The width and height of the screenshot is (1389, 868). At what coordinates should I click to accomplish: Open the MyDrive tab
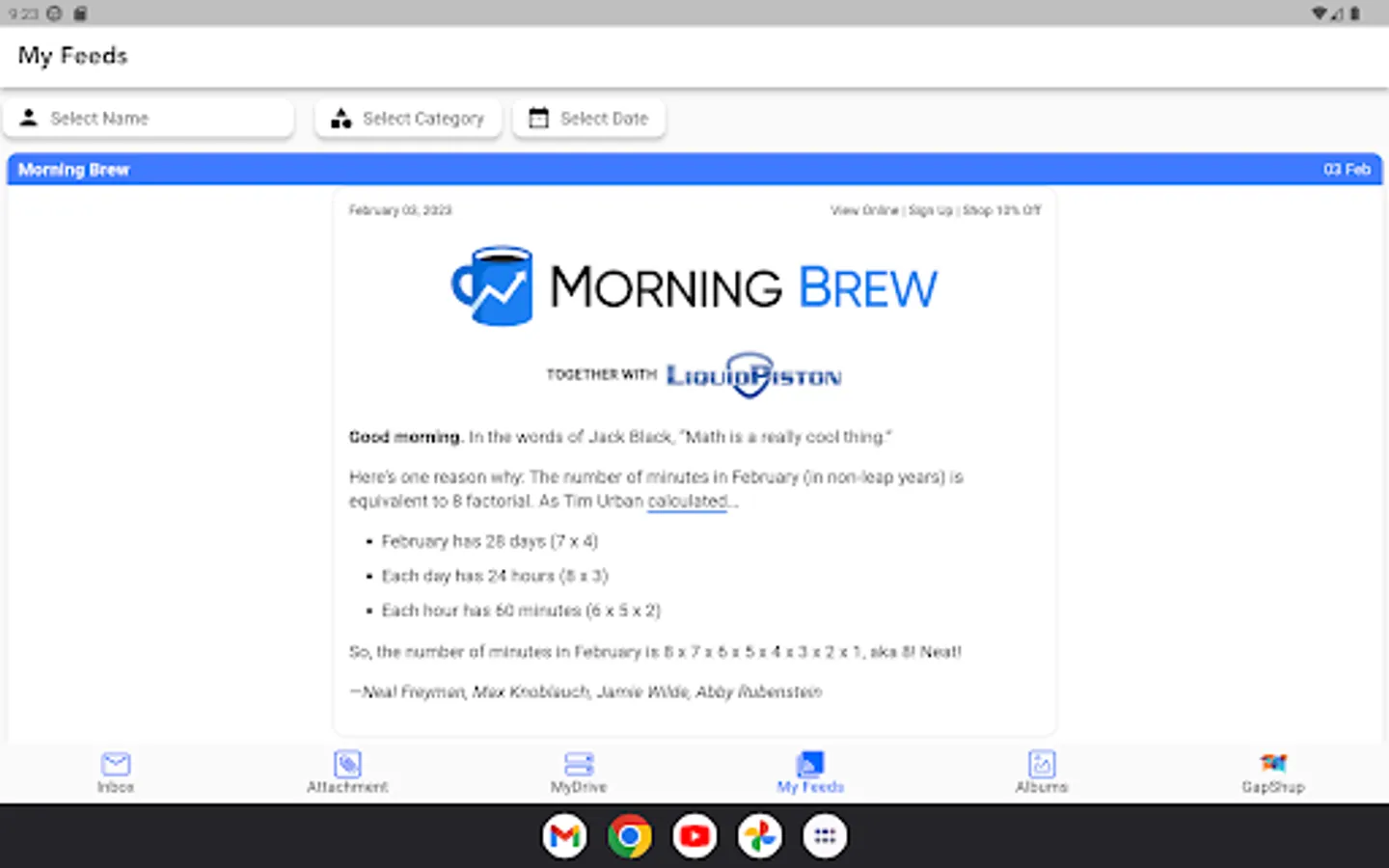[579, 773]
